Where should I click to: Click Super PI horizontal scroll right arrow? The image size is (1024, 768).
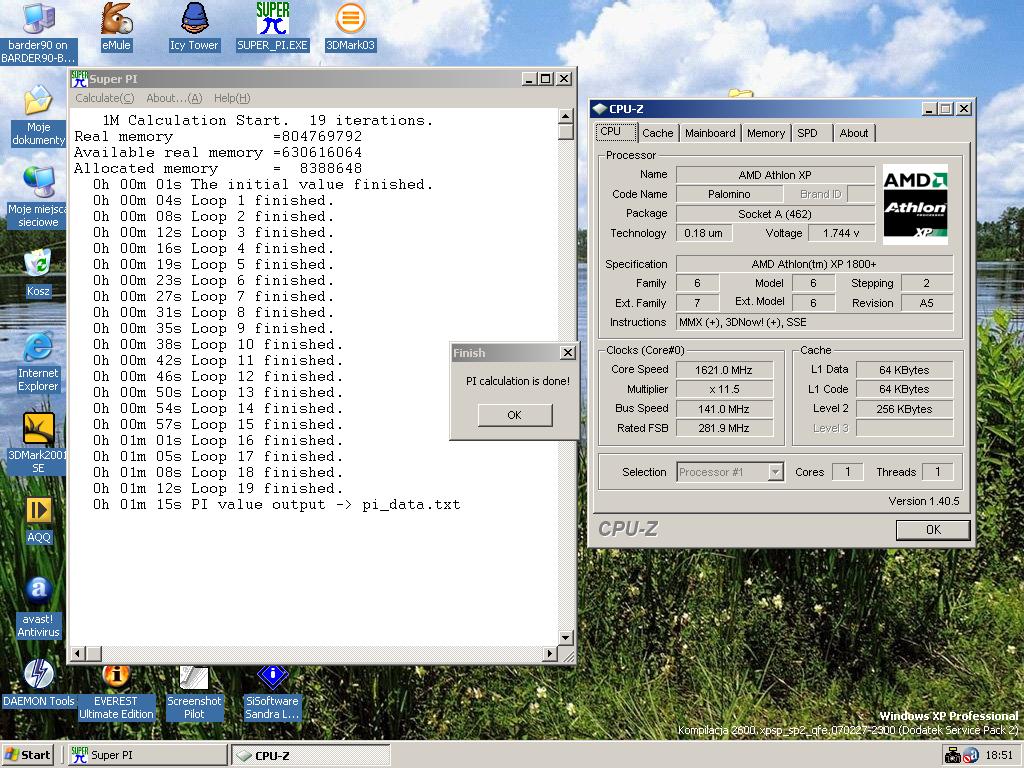[x=549, y=653]
